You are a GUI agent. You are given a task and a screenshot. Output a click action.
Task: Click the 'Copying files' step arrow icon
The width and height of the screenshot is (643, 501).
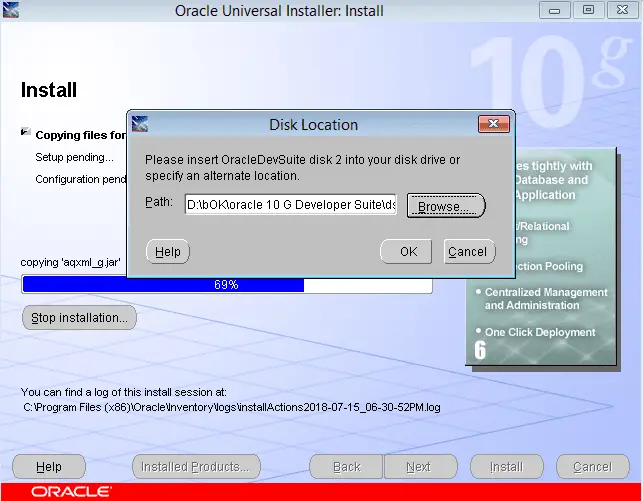25,132
